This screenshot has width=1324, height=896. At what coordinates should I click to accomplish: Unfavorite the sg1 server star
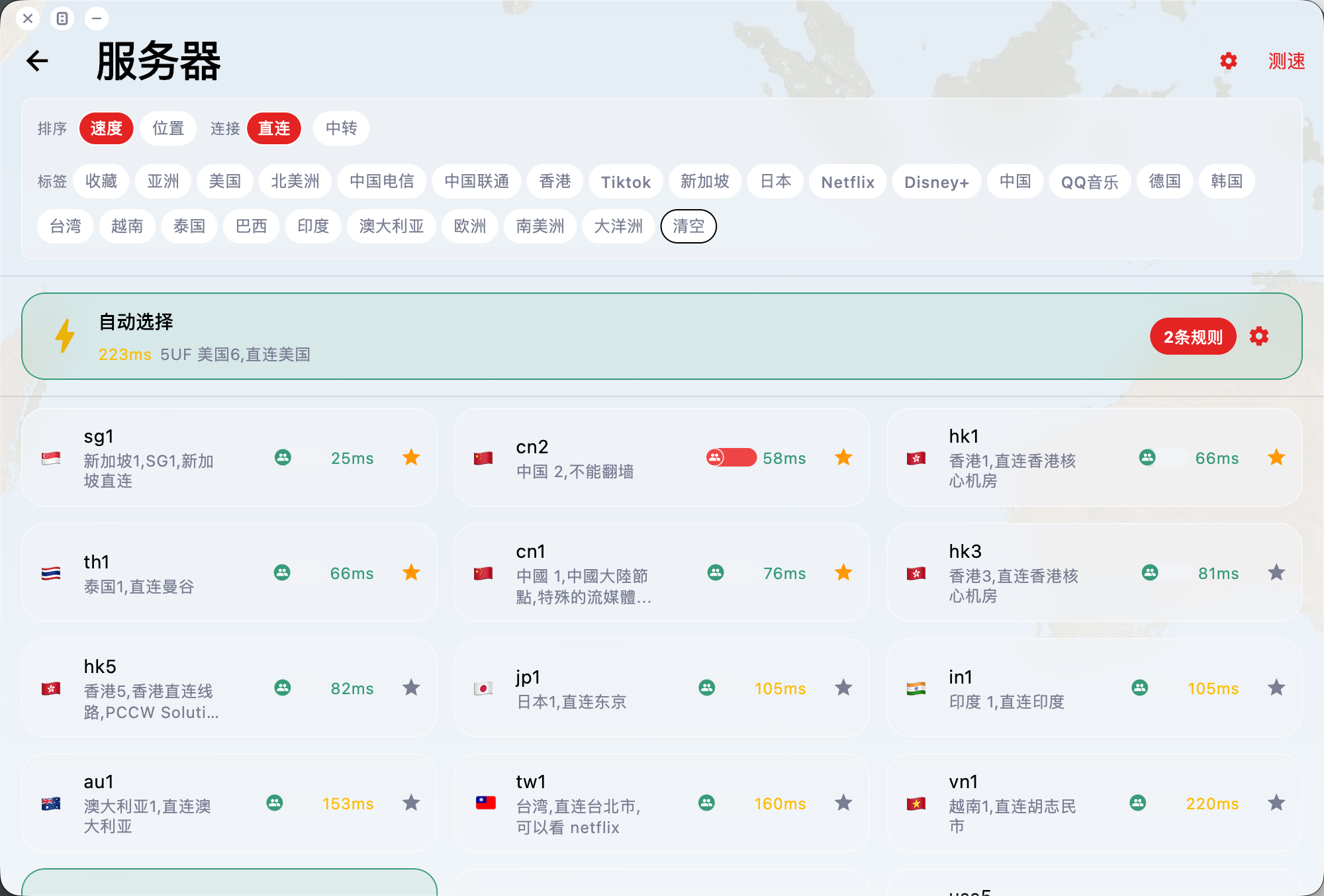[411, 457]
